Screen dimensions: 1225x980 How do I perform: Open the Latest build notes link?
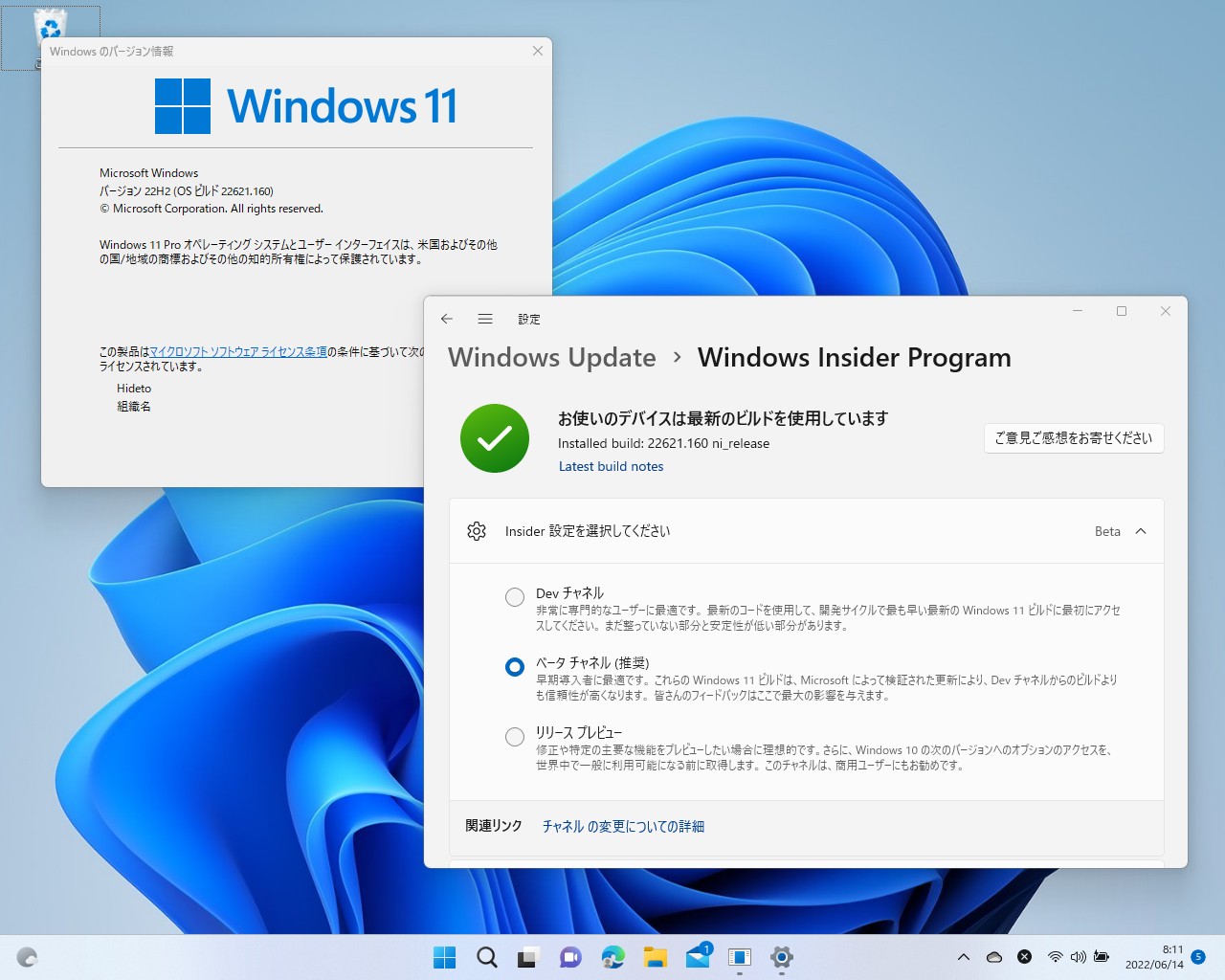(611, 466)
